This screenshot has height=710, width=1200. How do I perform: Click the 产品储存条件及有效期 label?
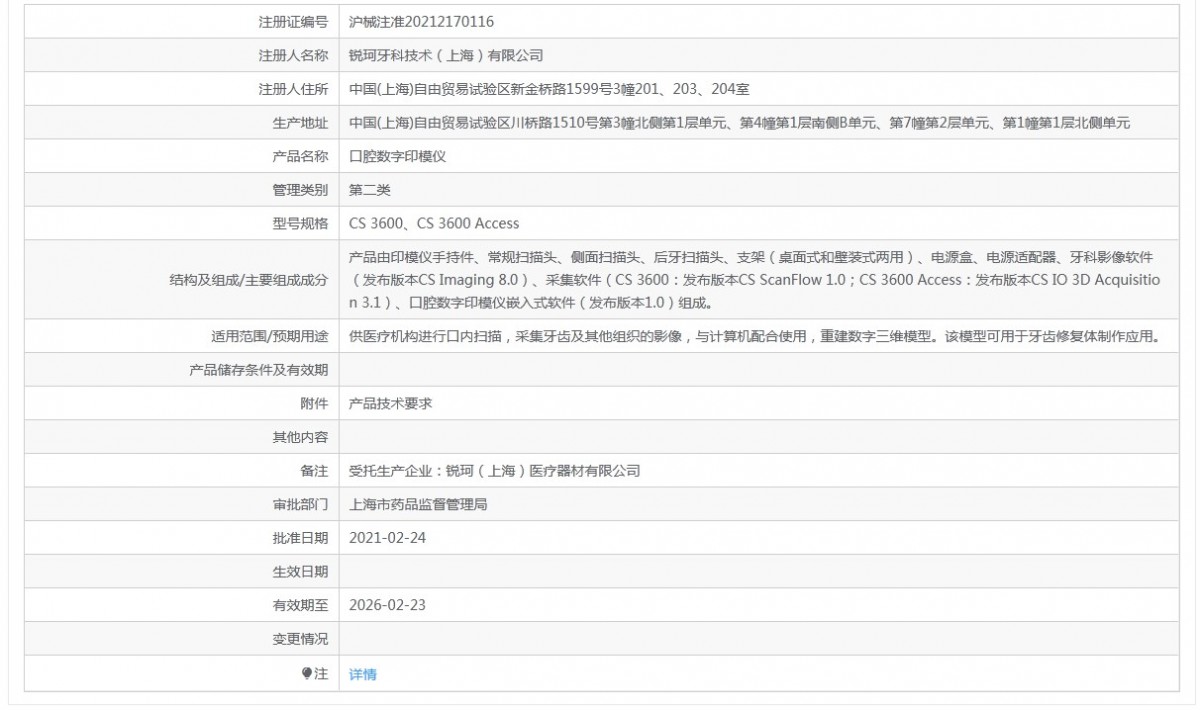[x=259, y=370]
